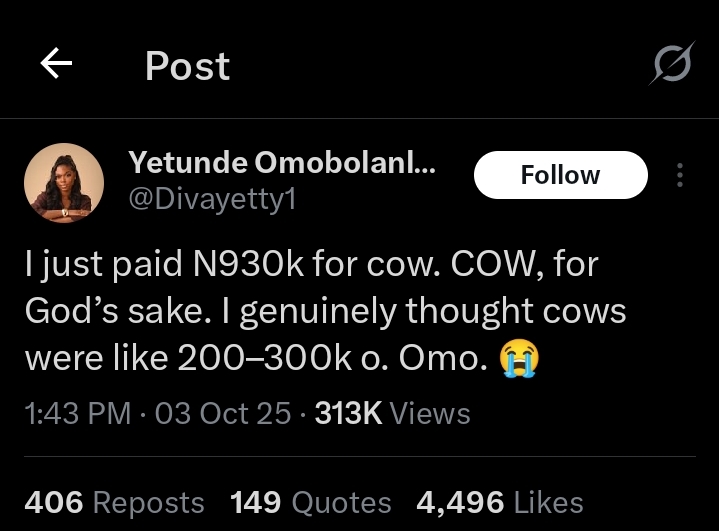Click the 03 Oct 25 date
719x531 pixels.
pyautogui.click(x=223, y=413)
